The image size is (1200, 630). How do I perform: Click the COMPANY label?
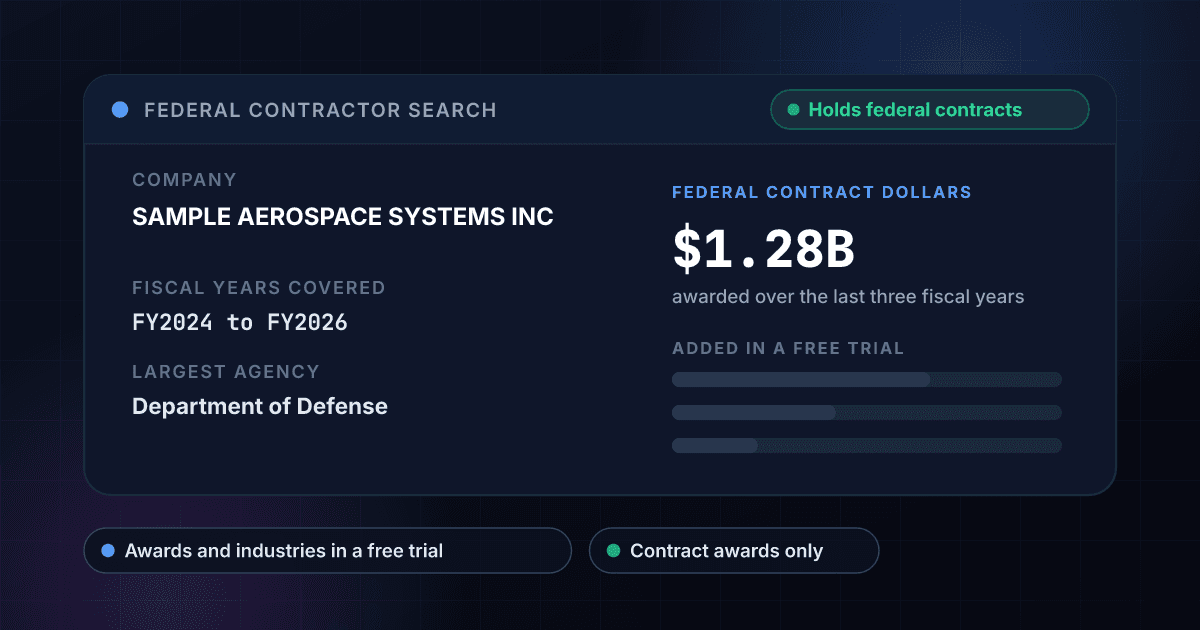184,180
